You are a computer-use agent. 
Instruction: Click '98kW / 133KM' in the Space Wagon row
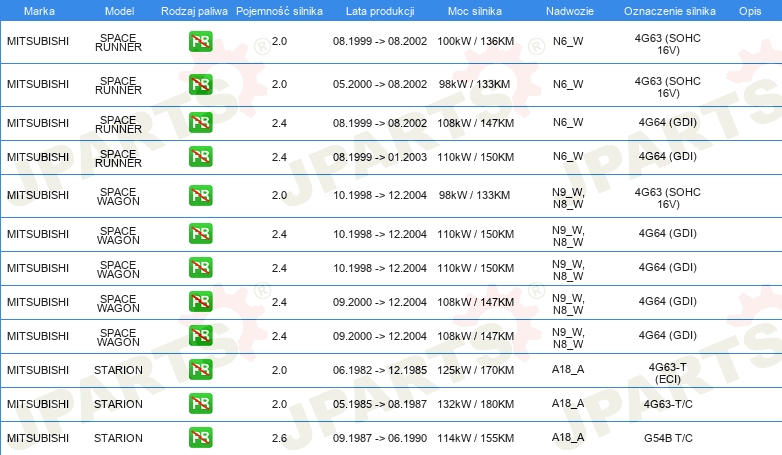point(474,195)
